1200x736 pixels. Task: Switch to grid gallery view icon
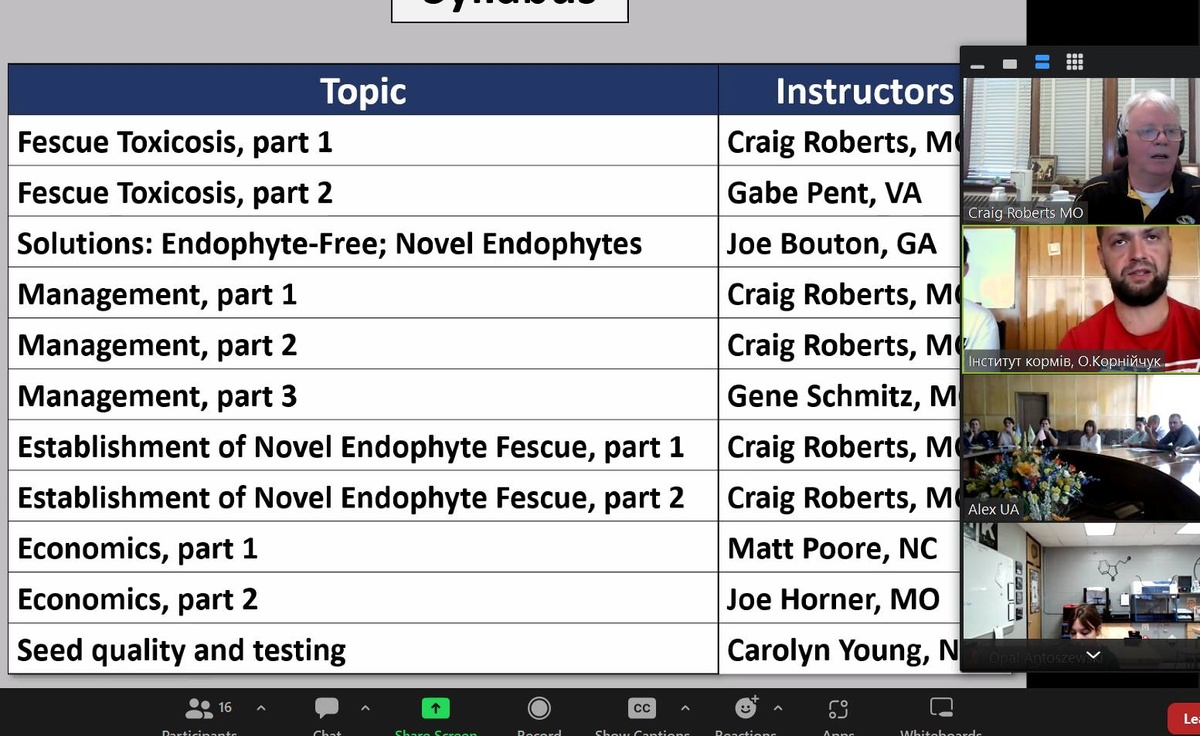click(x=1074, y=62)
